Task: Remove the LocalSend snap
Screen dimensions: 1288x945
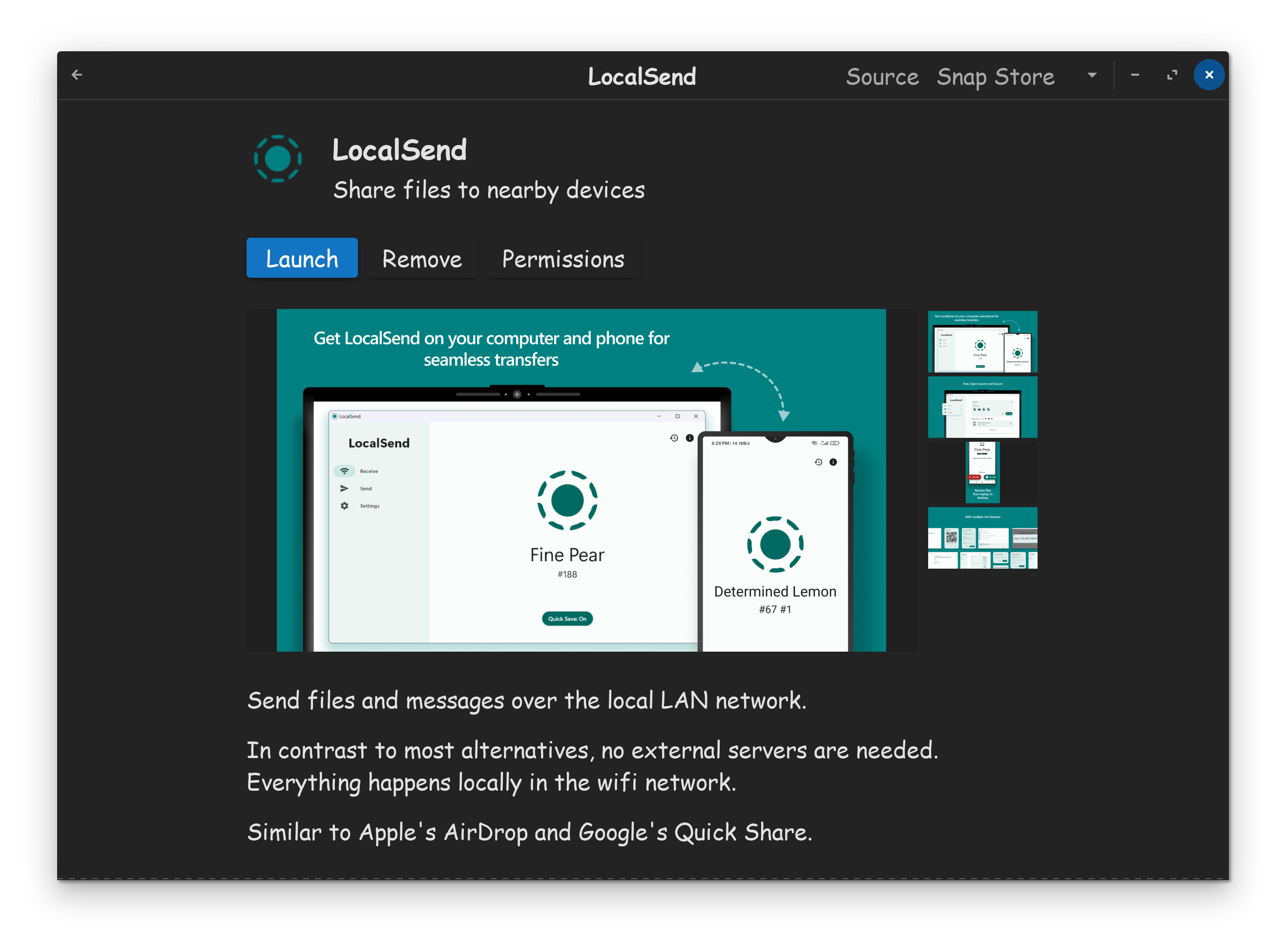Action: (422, 259)
